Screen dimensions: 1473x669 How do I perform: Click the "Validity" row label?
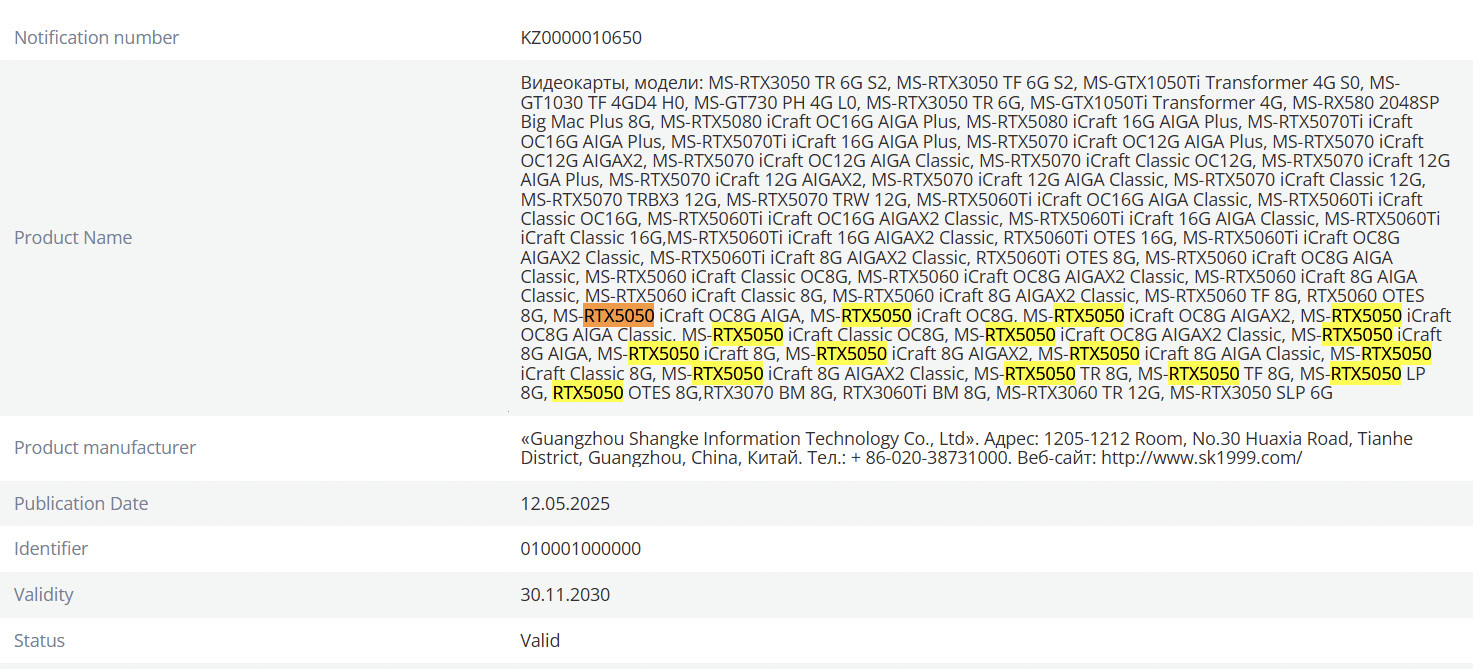[44, 595]
